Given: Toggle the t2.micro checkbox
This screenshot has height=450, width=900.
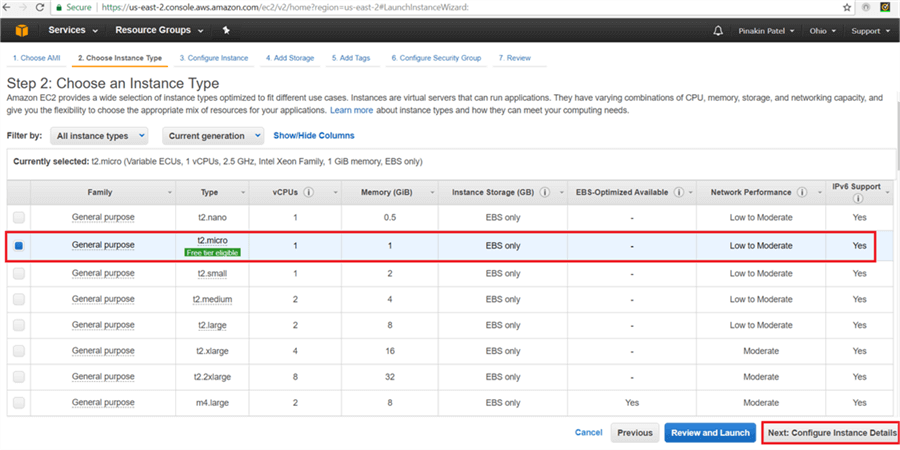Looking at the screenshot, I should [x=18, y=245].
